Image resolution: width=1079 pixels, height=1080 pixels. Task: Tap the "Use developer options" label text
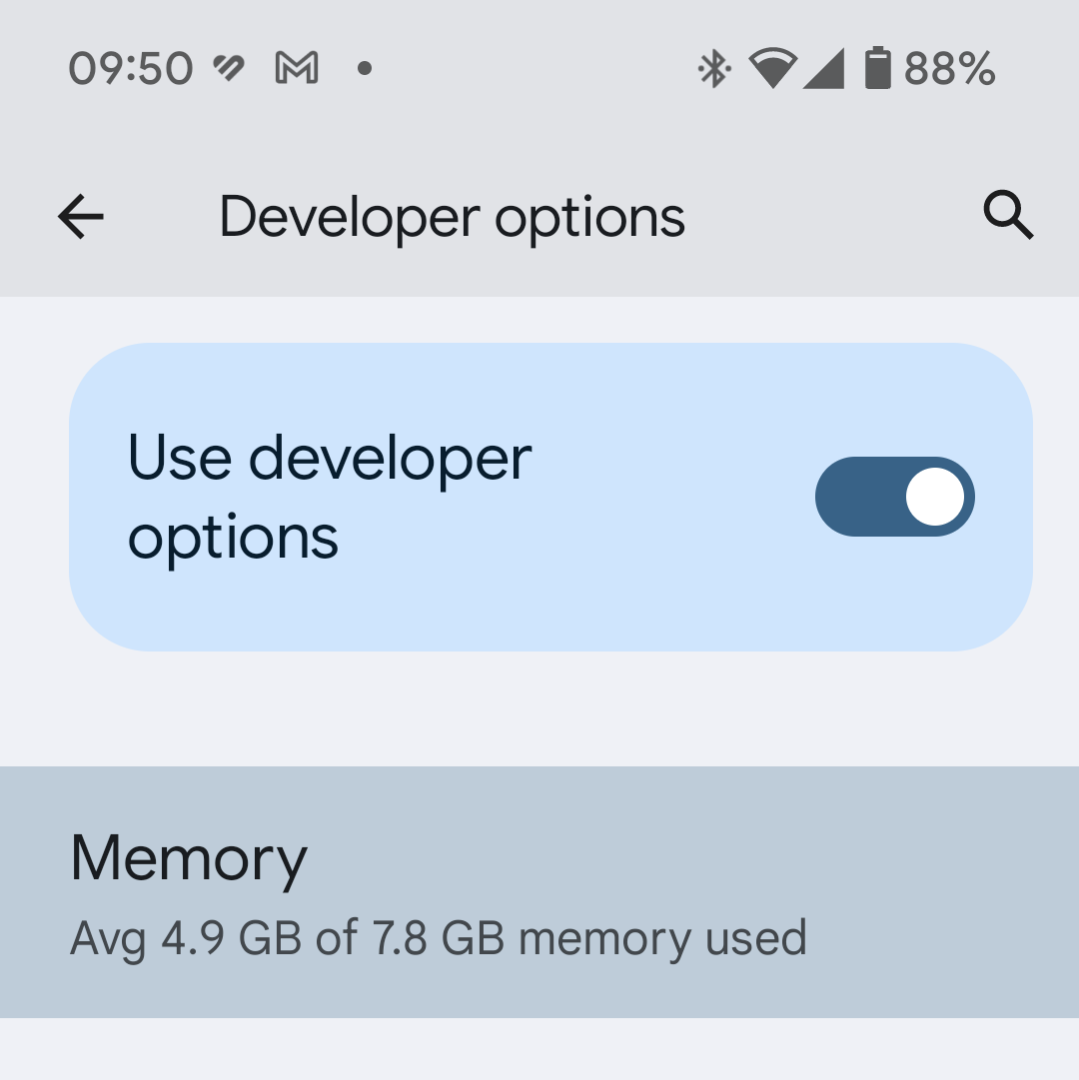[x=330, y=497]
